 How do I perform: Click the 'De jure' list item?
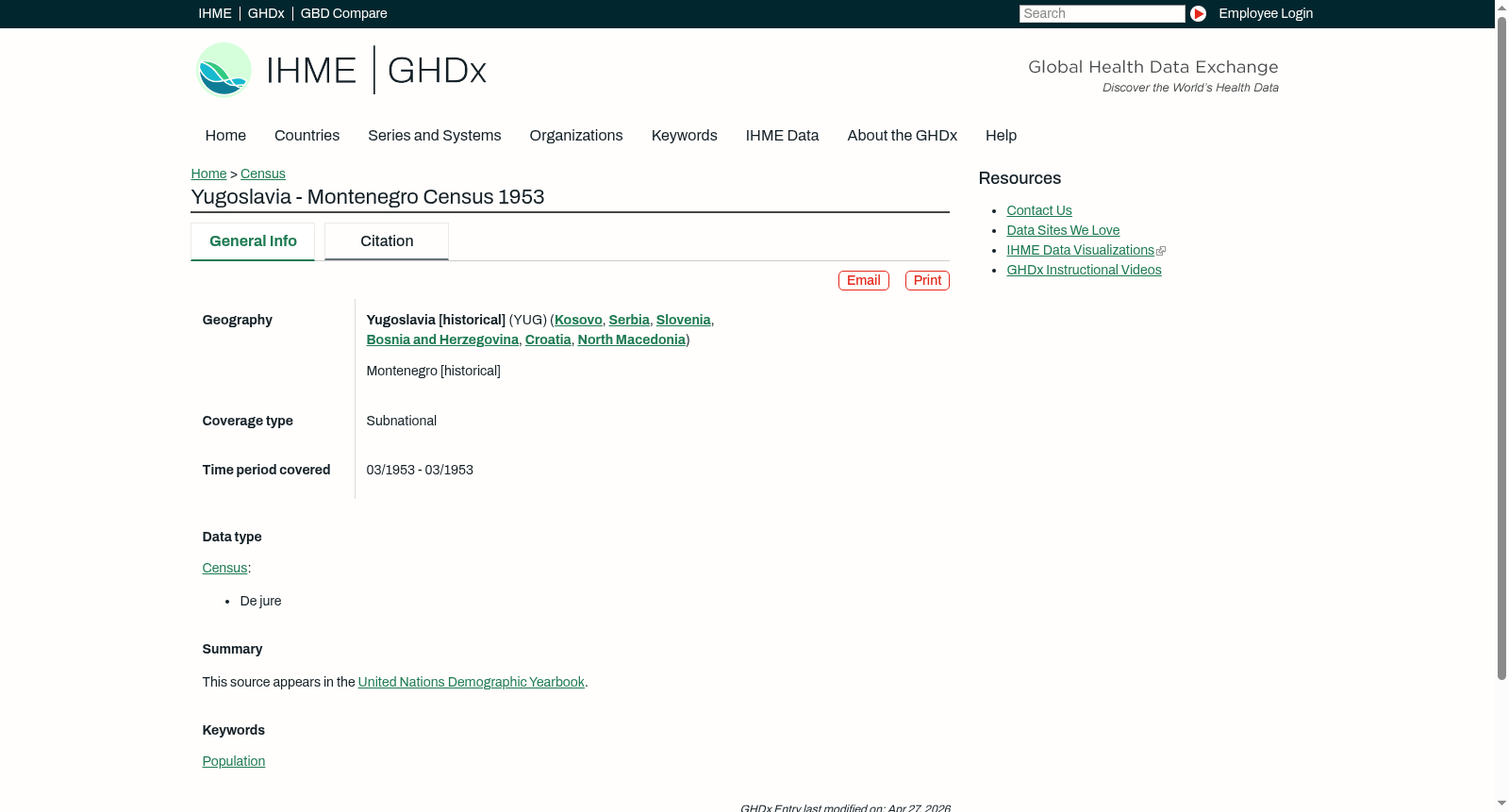pyautogui.click(x=261, y=601)
